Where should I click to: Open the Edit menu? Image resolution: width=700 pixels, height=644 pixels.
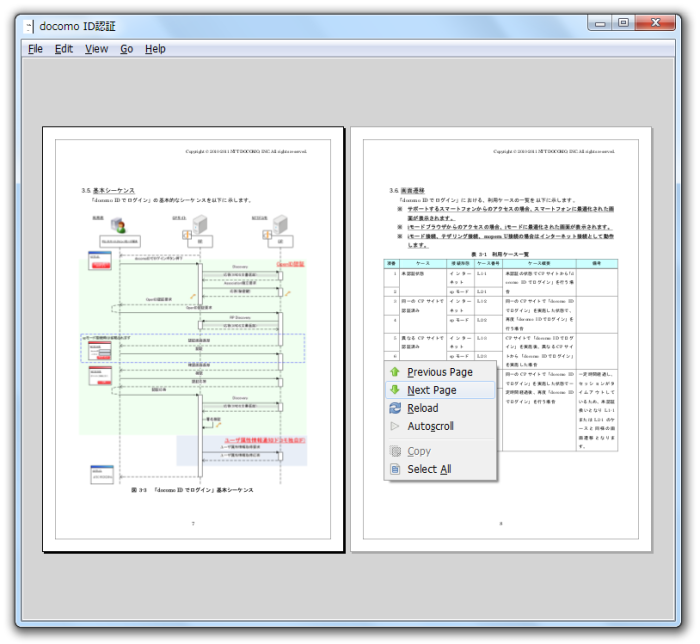[x=64, y=49]
